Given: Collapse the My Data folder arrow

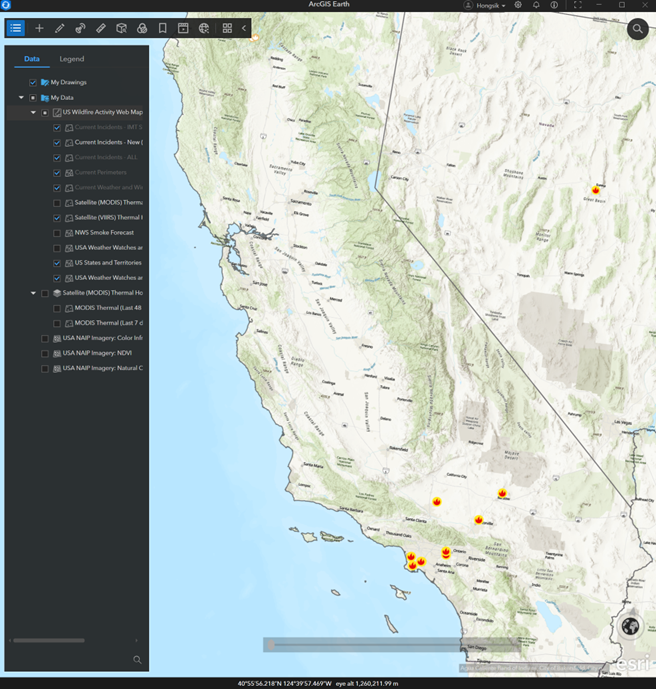Looking at the screenshot, I should click(21, 98).
